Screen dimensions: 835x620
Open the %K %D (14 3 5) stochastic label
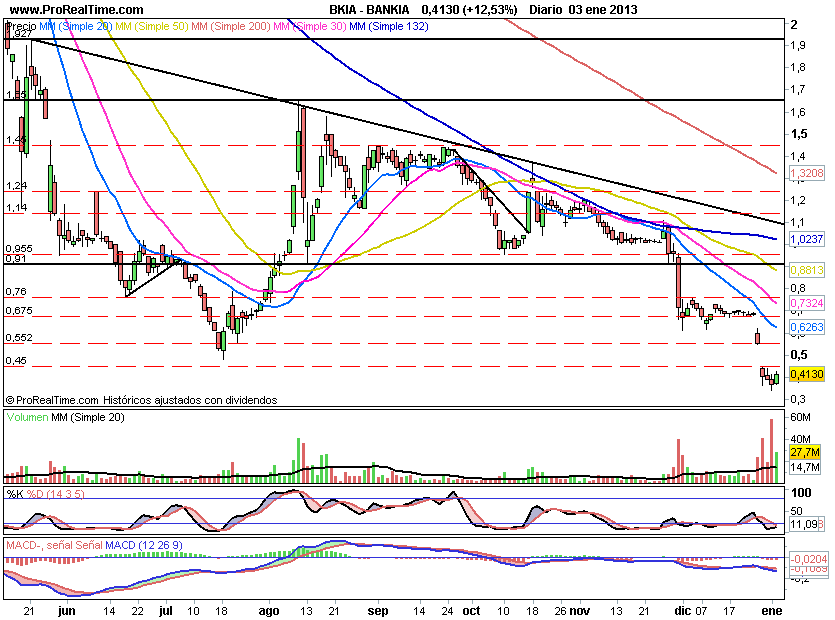(45, 494)
